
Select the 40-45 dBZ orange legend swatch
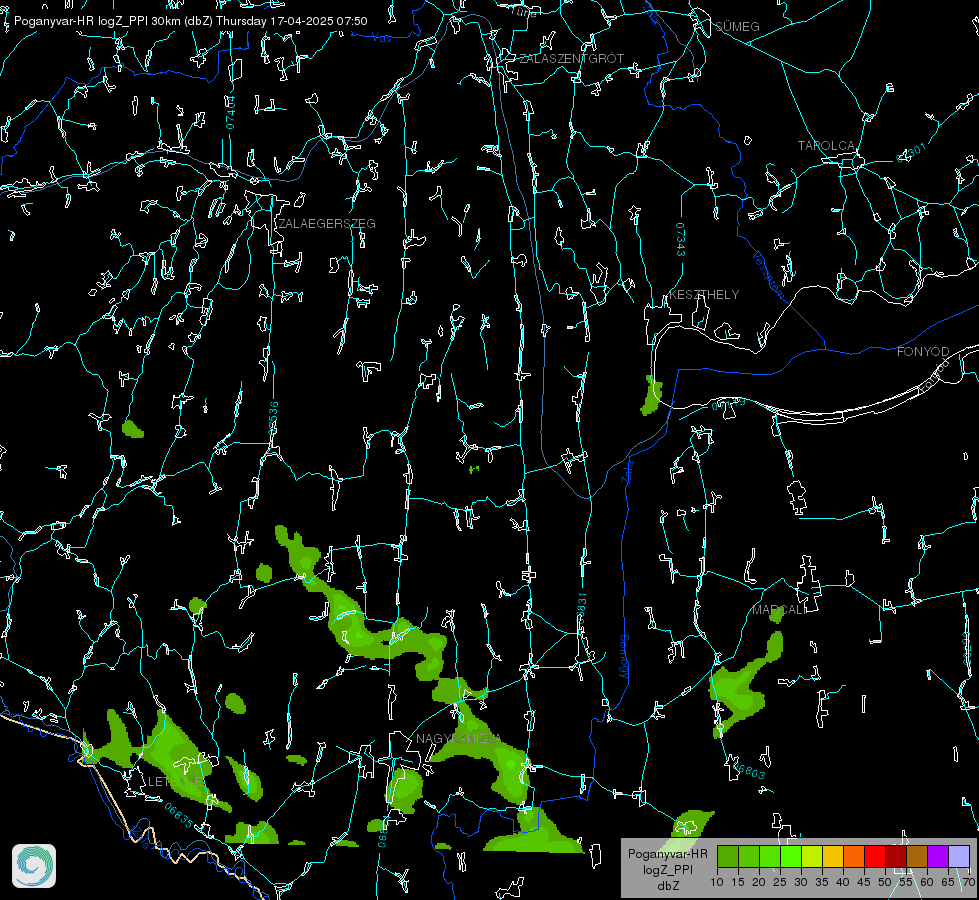point(854,856)
